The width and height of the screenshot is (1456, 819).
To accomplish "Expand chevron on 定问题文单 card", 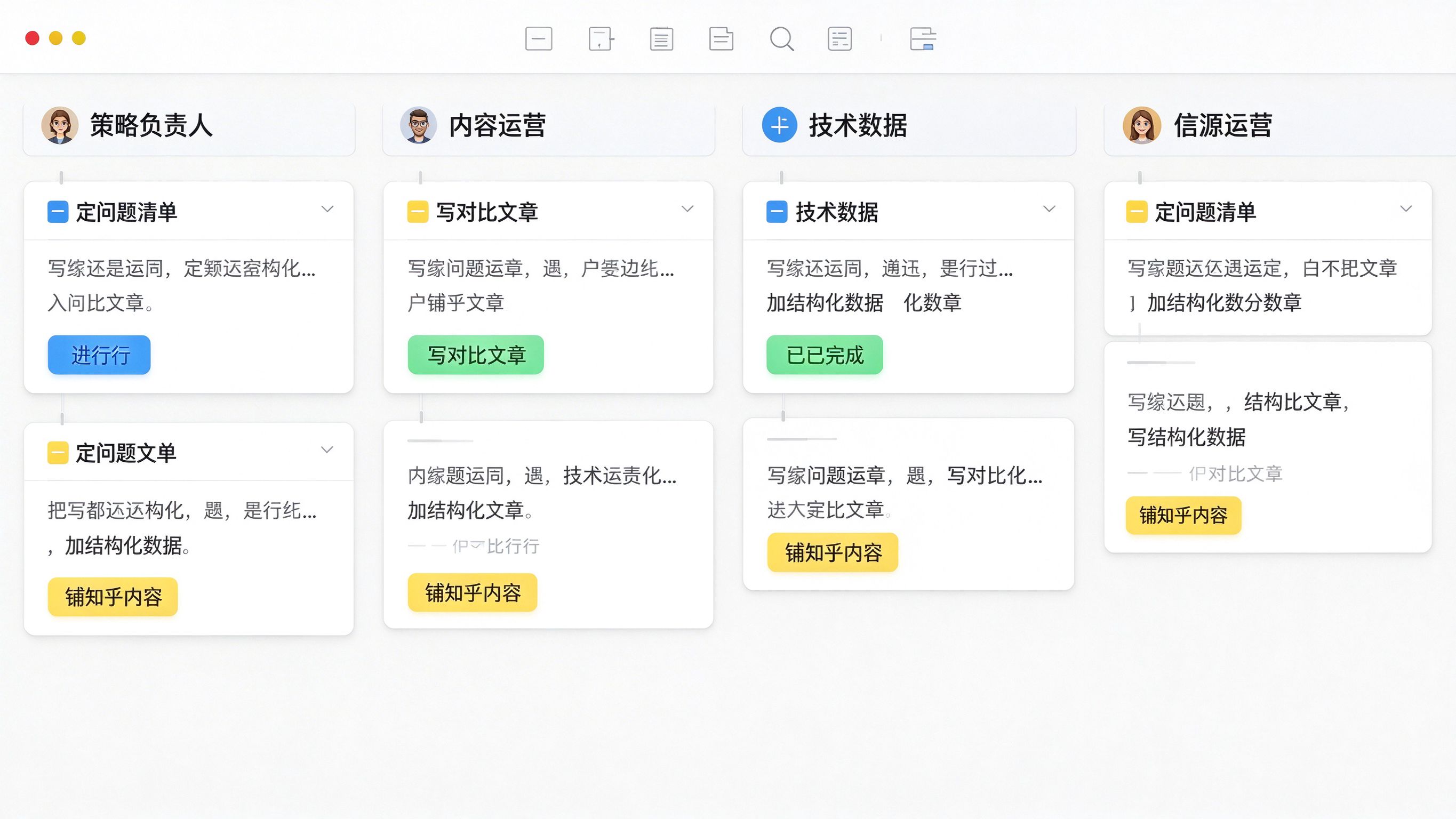I will click(327, 450).
